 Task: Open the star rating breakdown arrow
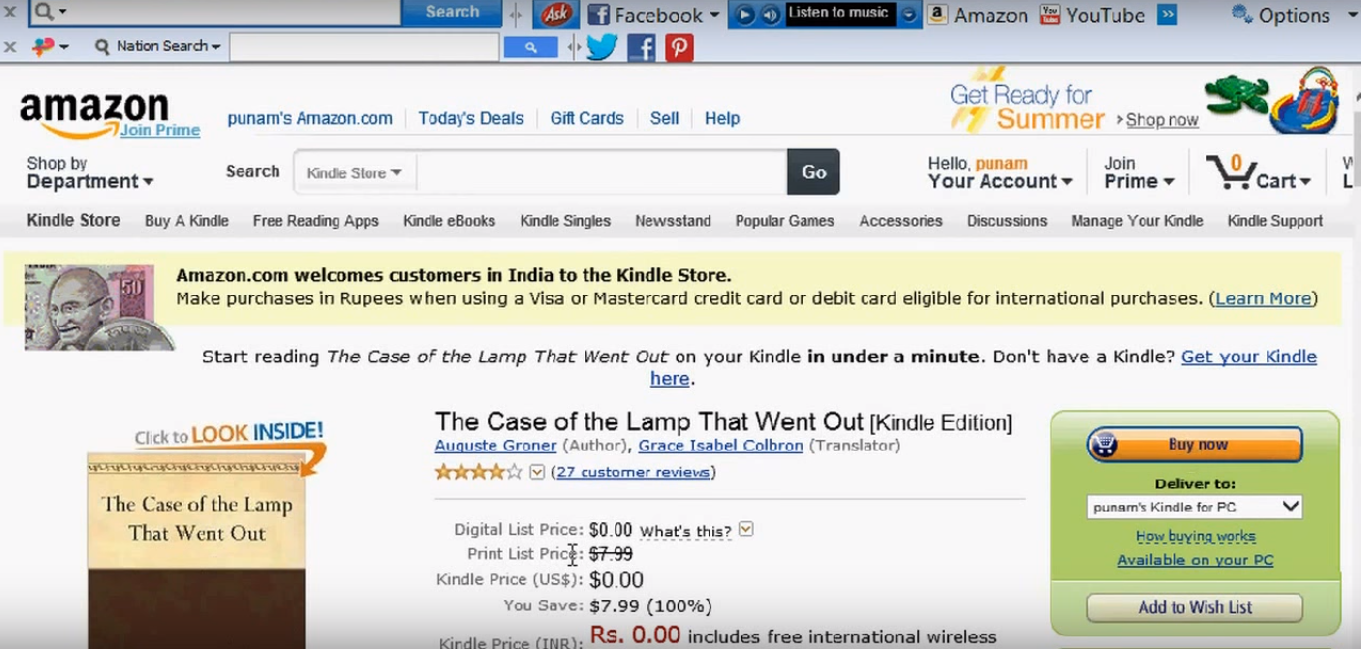point(537,472)
